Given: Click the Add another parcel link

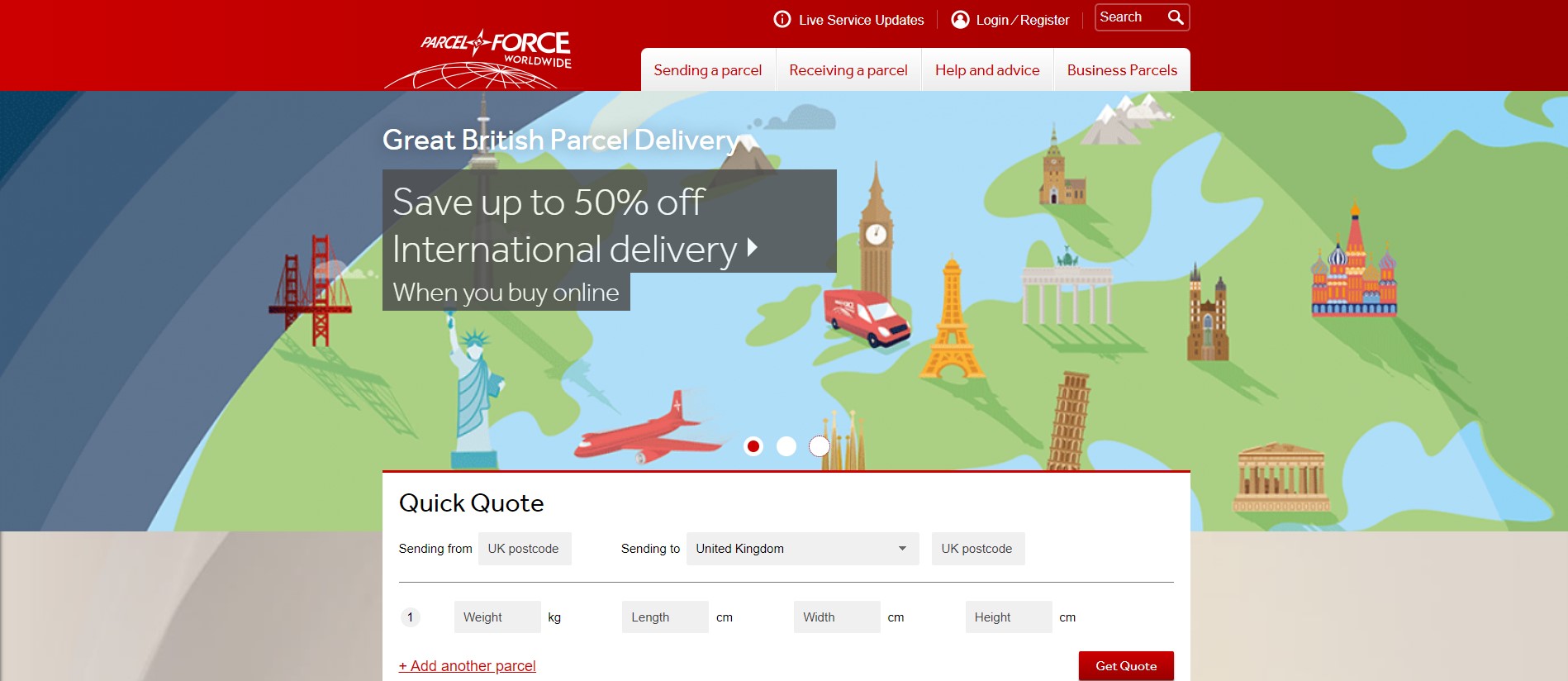Looking at the screenshot, I should (x=467, y=666).
